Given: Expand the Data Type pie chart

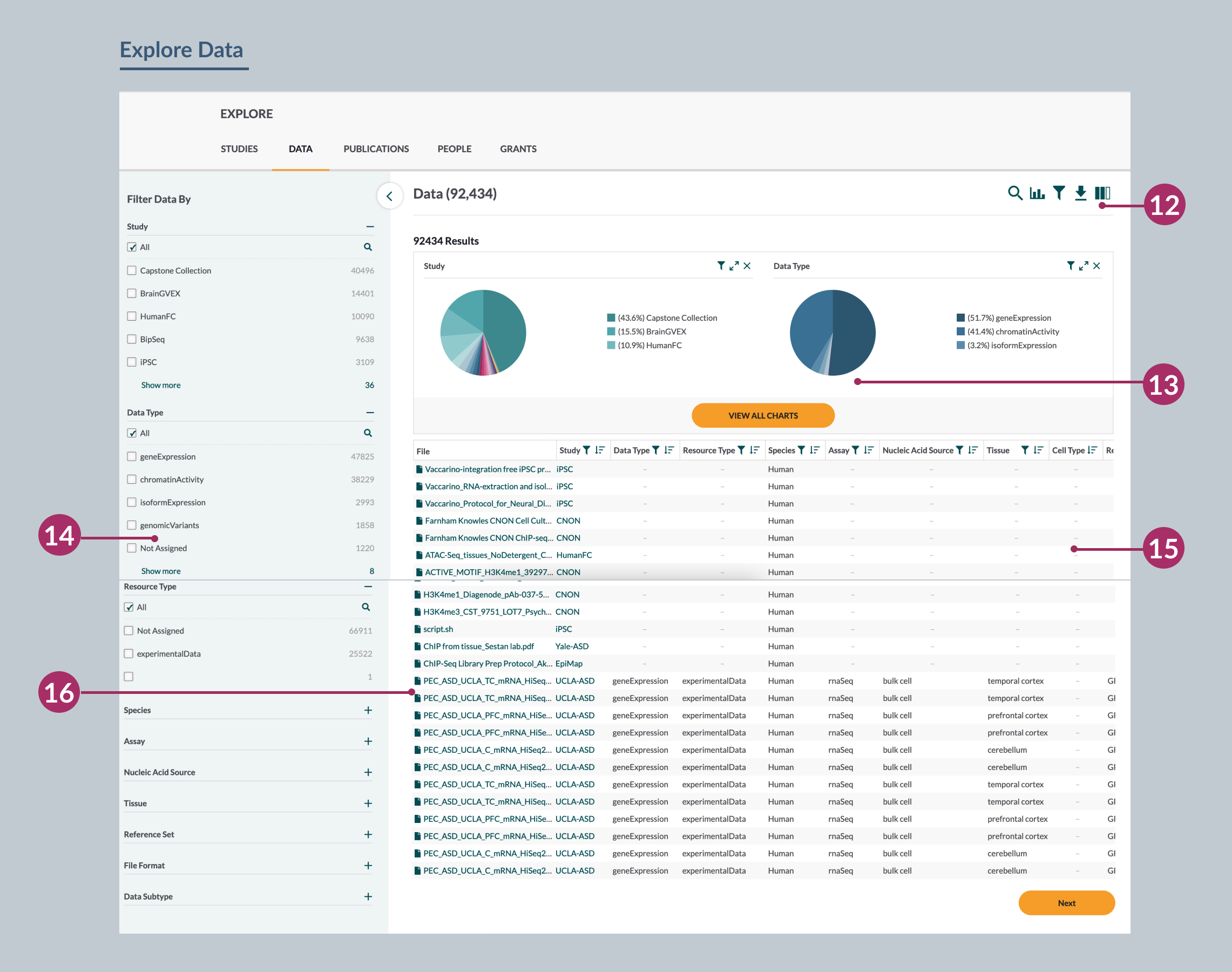Looking at the screenshot, I should [x=1084, y=266].
